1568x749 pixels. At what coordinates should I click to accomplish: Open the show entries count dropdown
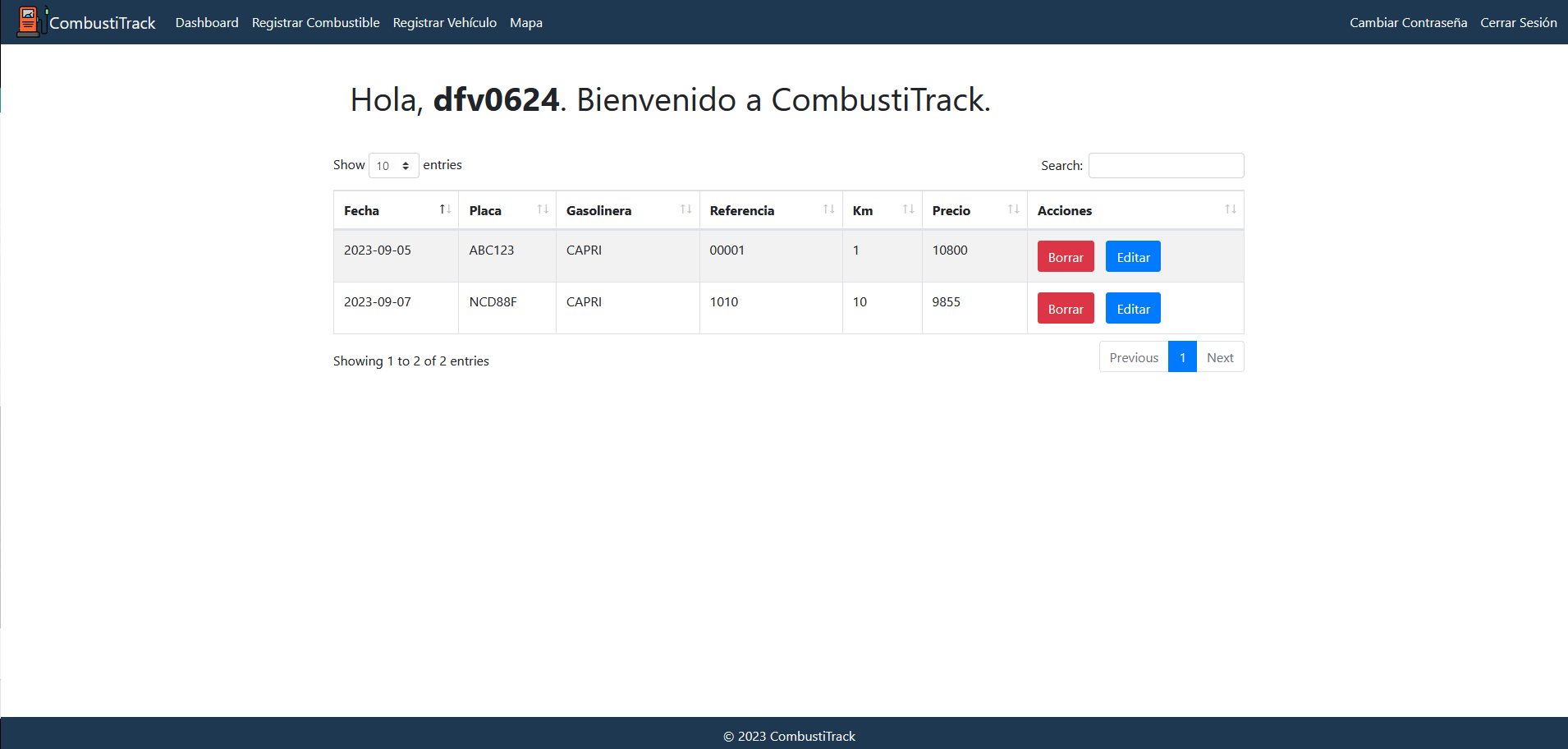pyautogui.click(x=393, y=166)
